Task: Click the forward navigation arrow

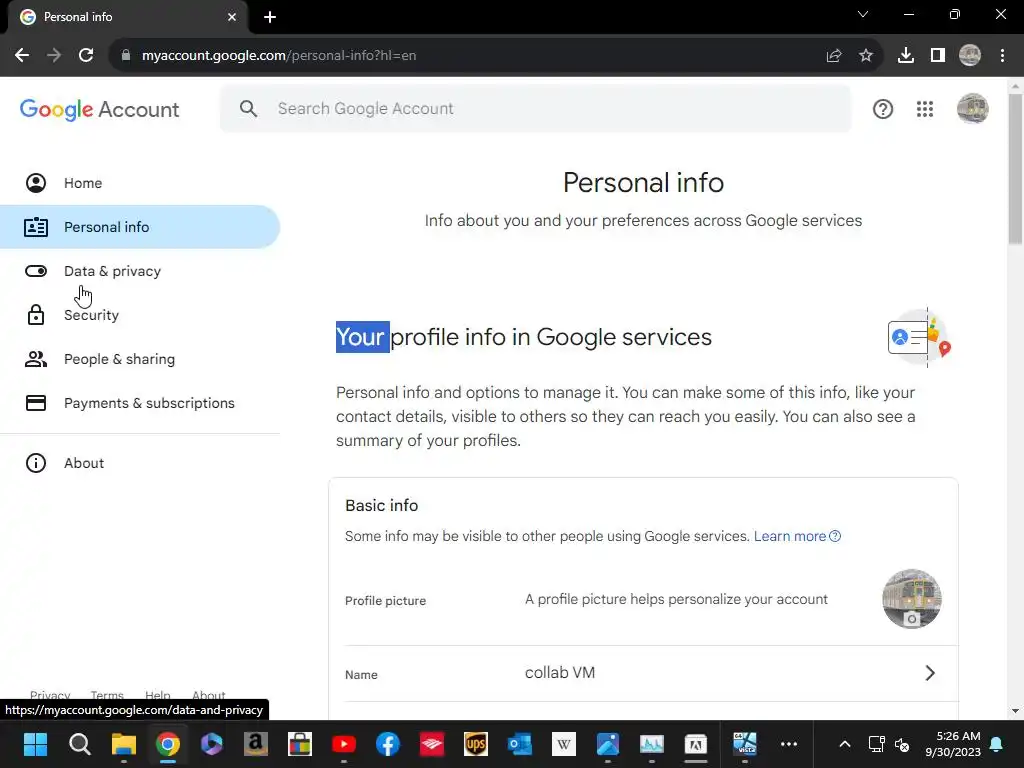Action: [54, 56]
